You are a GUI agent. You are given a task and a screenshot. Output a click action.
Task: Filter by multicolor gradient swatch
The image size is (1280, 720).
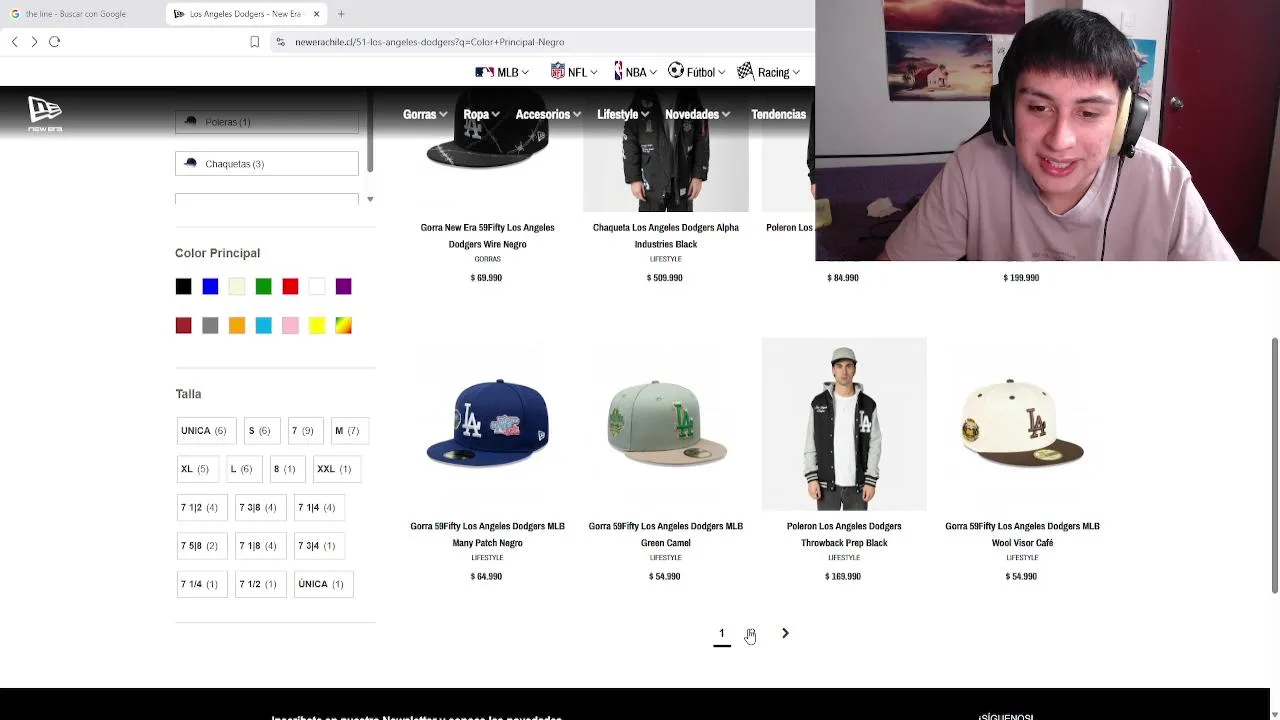(343, 326)
